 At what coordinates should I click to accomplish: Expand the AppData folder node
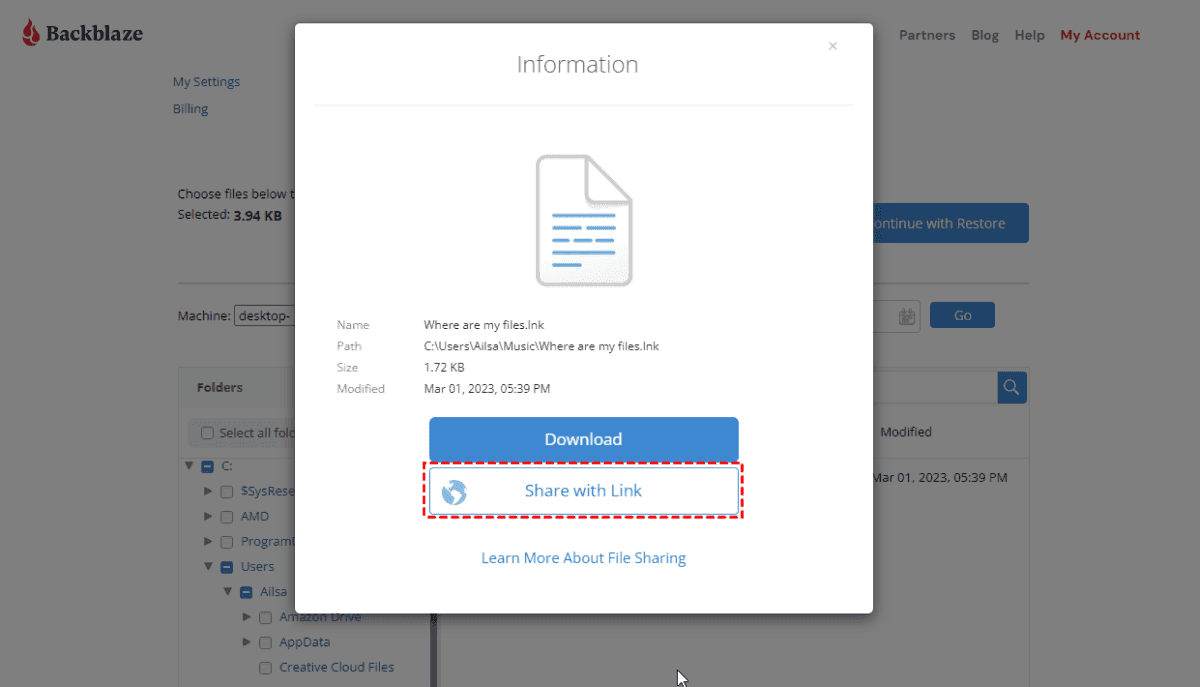point(246,642)
